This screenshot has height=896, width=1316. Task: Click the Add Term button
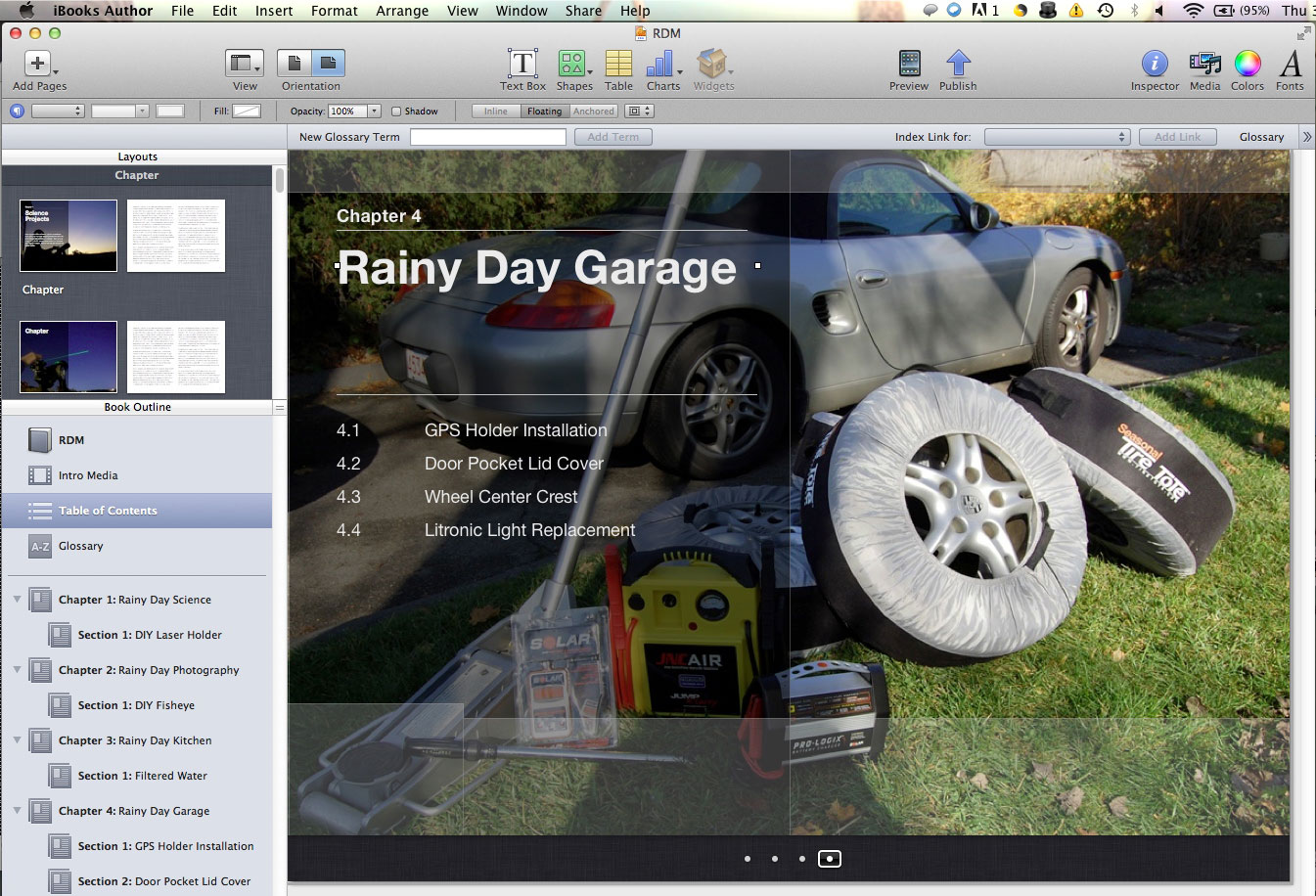(x=613, y=137)
